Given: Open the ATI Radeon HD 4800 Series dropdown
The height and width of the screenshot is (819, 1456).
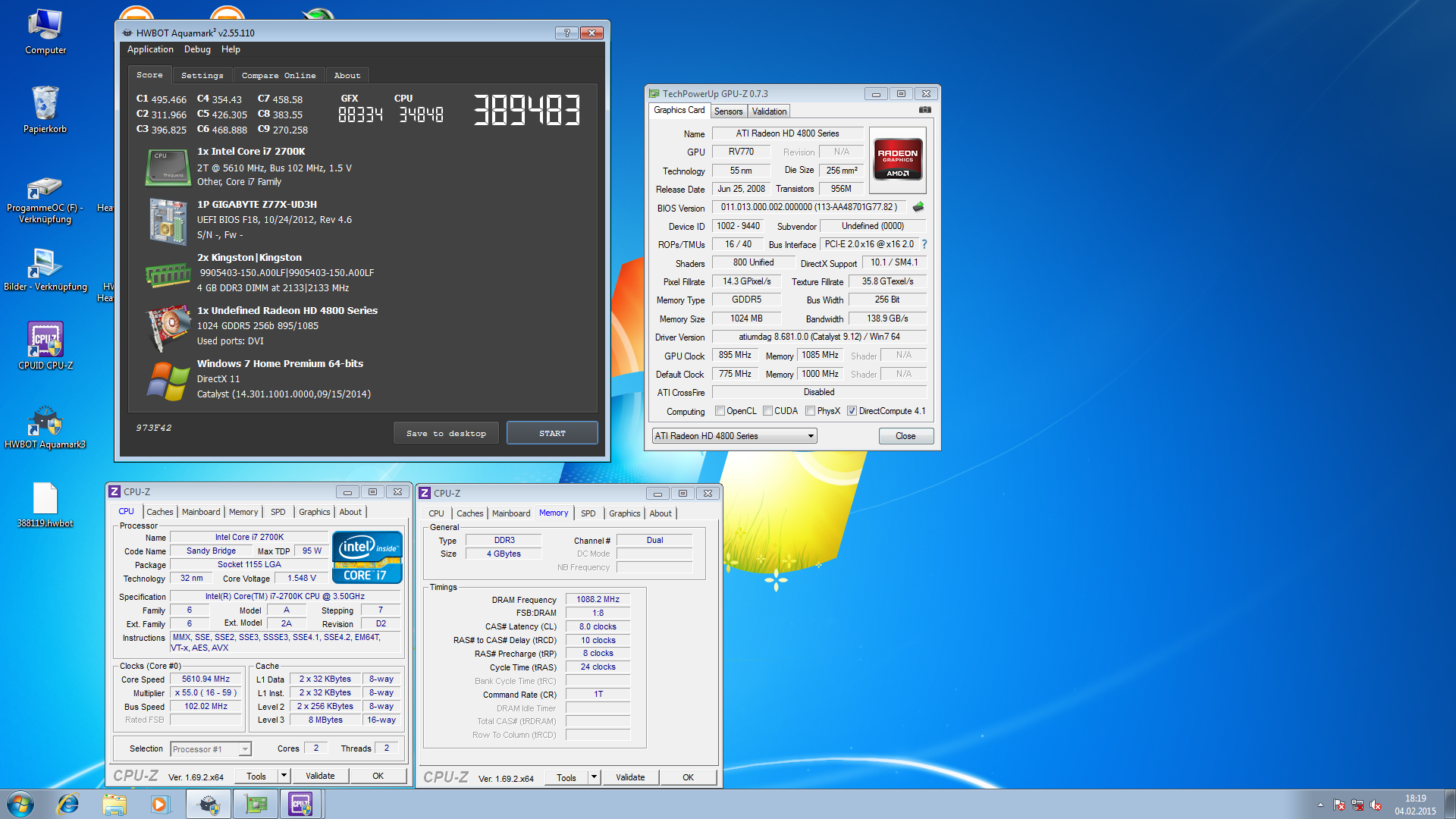Looking at the screenshot, I should [x=734, y=436].
